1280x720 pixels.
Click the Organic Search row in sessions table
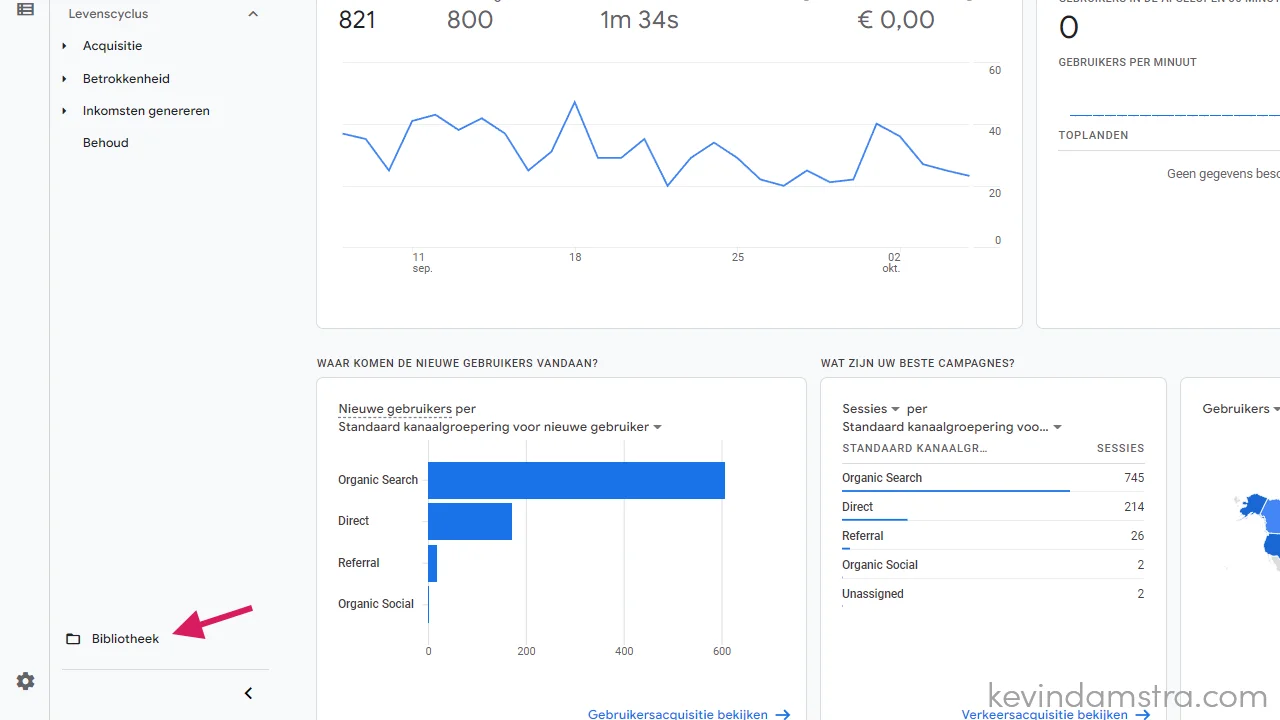pos(993,478)
